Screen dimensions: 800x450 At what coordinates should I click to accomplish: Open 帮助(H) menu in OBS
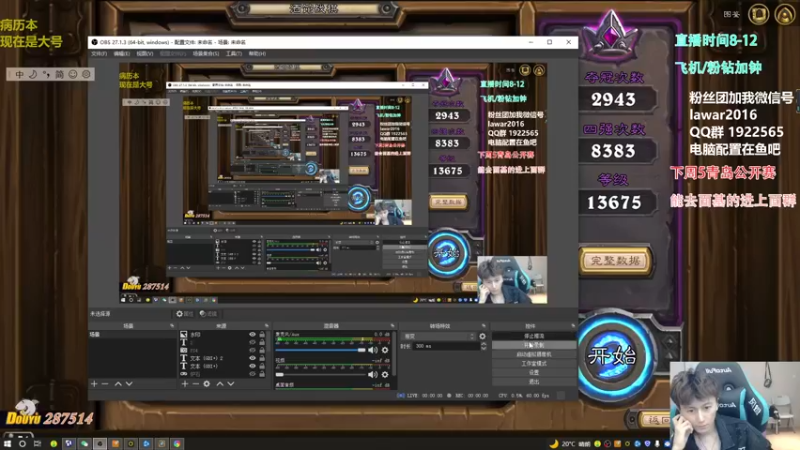click(257, 54)
